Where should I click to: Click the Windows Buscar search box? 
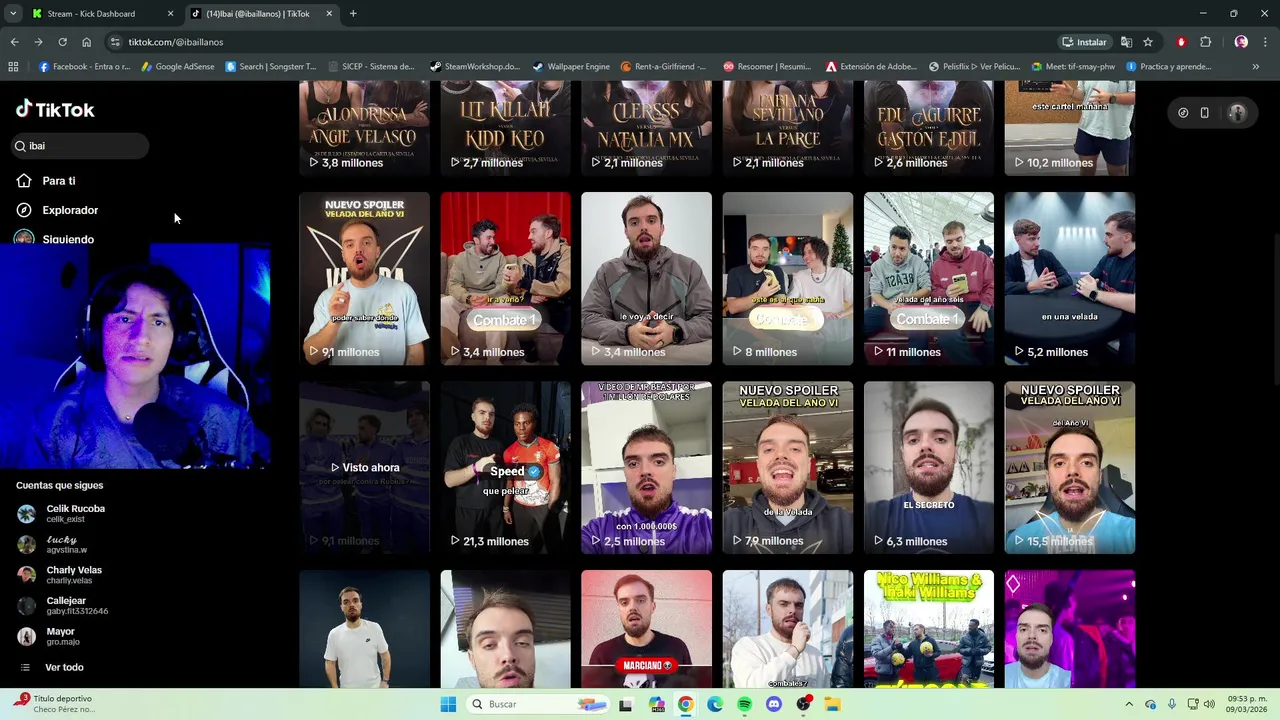(538, 704)
